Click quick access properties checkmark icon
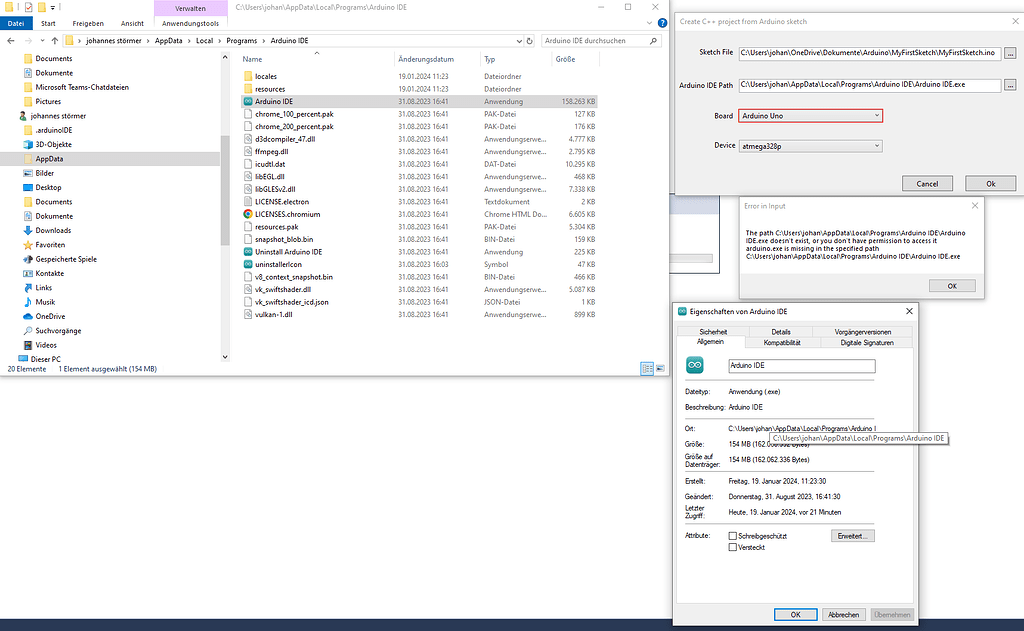1024x631 pixels. pyautogui.click(x=29, y=7)
